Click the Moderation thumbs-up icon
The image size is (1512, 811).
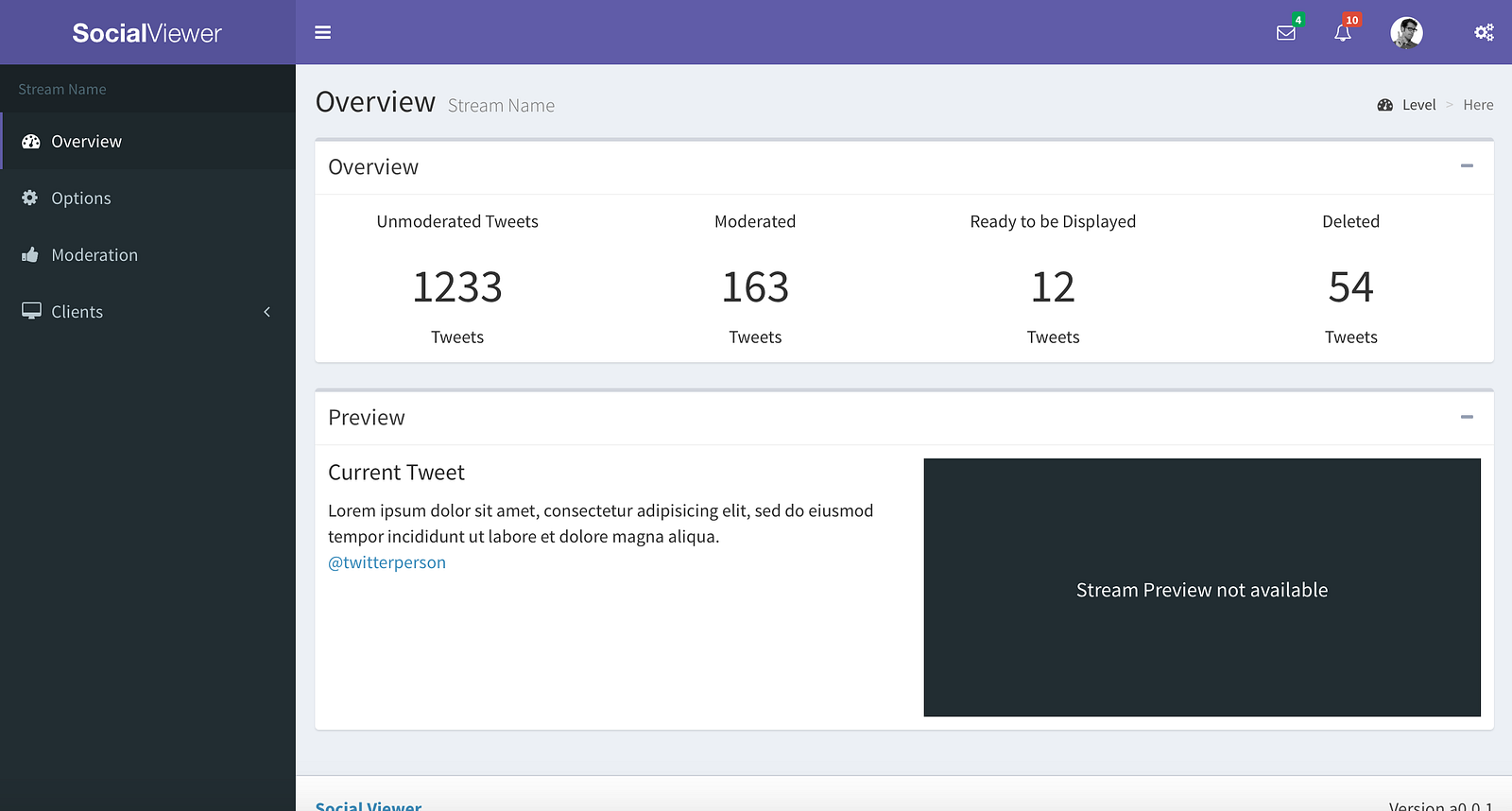coord(30,254)
